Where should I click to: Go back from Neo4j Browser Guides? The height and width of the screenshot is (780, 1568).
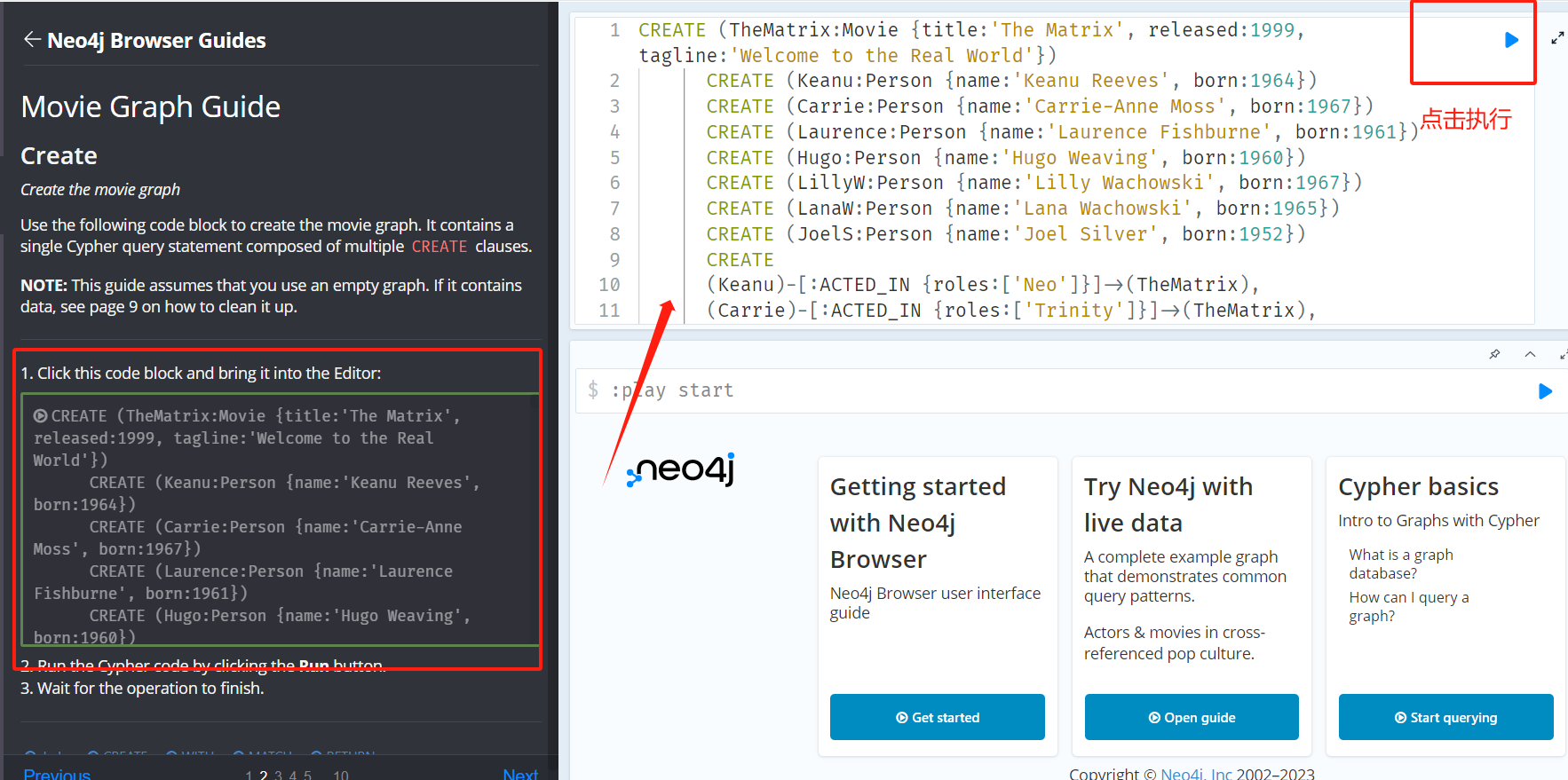[32, 39]
